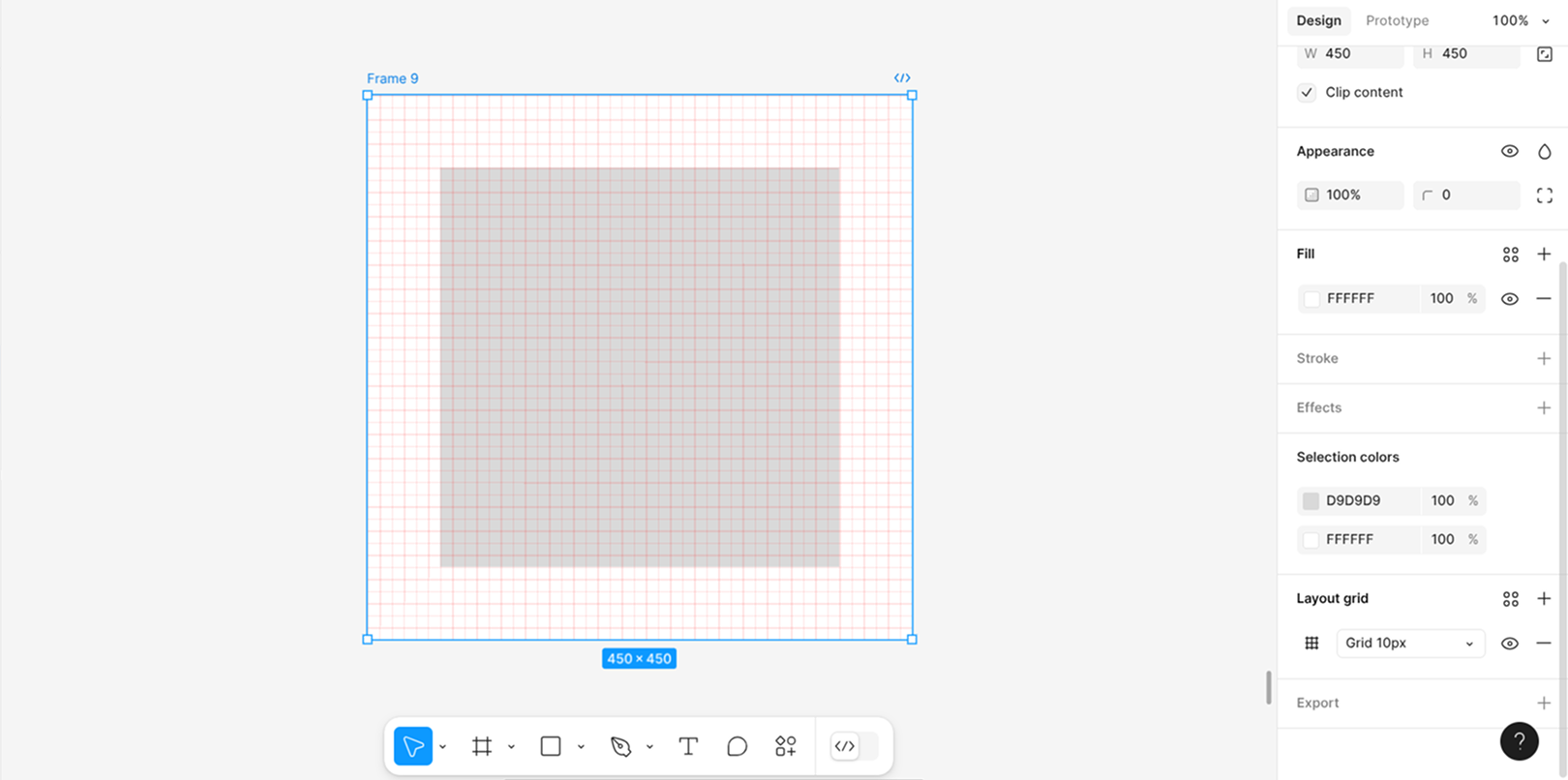Select the Pen tool
The width and height of the screenshot is (1568, 780).
pyautogui.click(x=620, y=746)
